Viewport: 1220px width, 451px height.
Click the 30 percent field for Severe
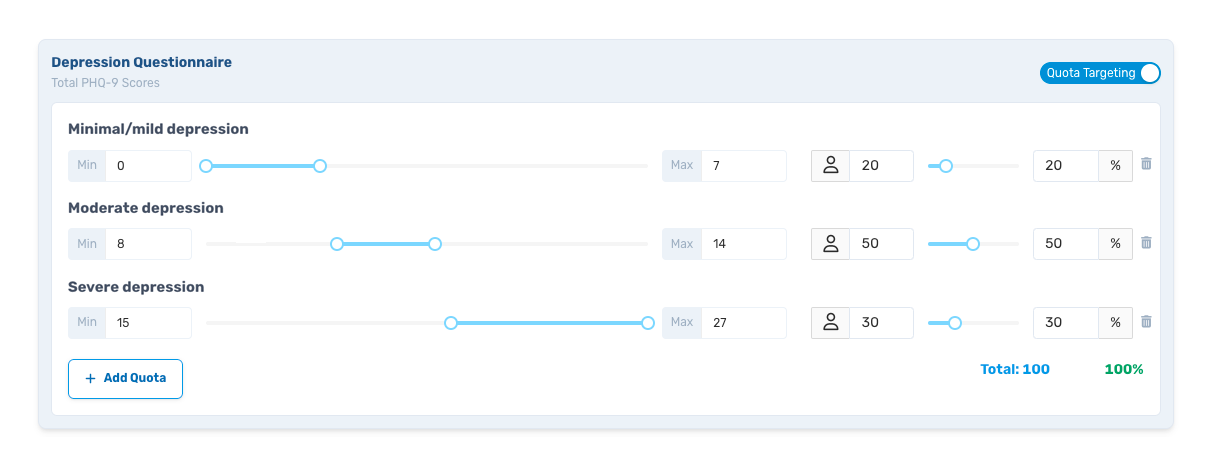[1065, 322]
